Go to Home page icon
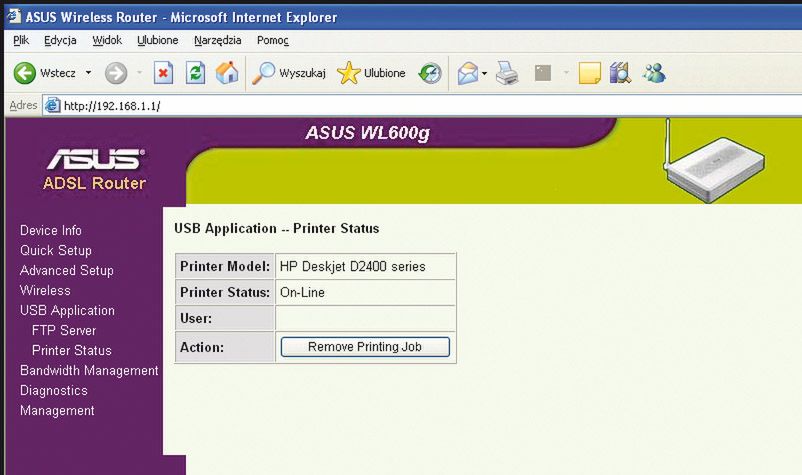This screenshot has height=475, width=802. [227, 73]
